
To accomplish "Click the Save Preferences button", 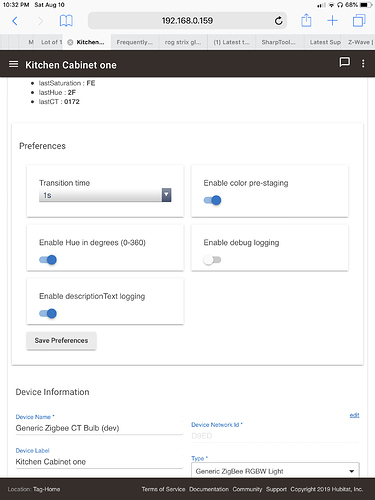I will pyautogui.click(x=61, y=341).
